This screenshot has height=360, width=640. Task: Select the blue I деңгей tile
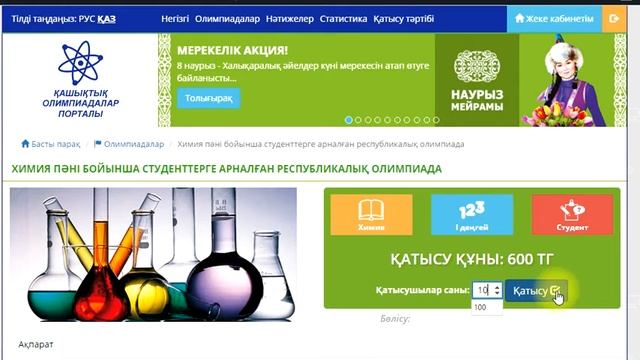pyautogui.click(x=472, y=214)
